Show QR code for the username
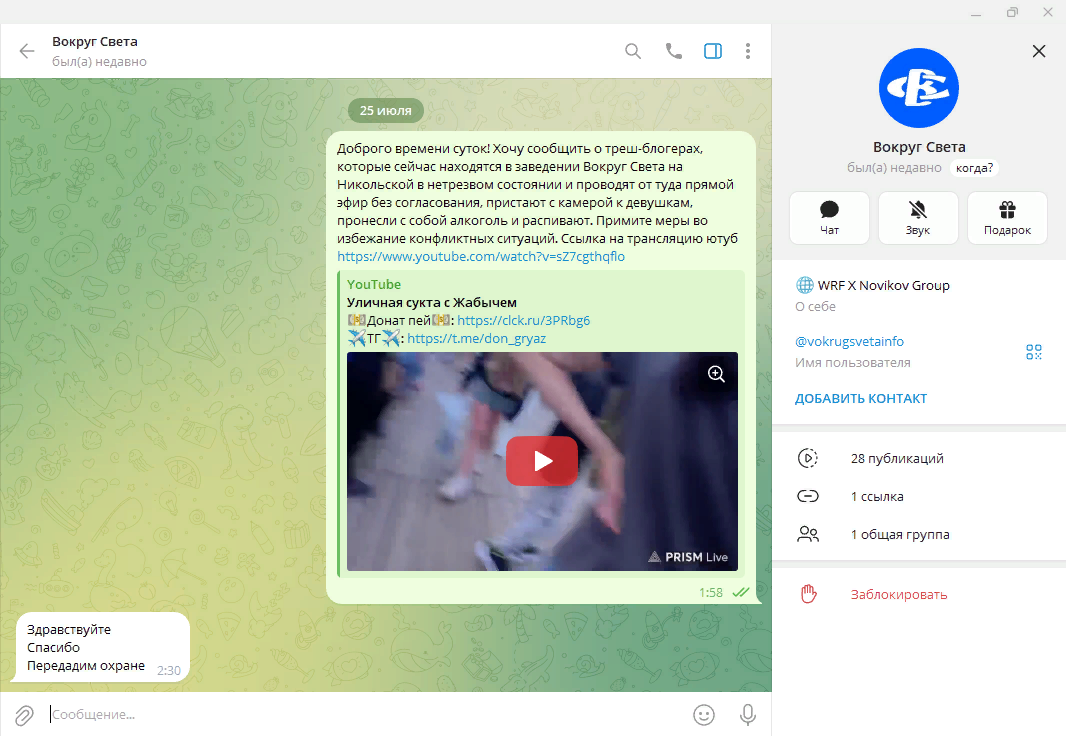 [x=1033, y=351]
